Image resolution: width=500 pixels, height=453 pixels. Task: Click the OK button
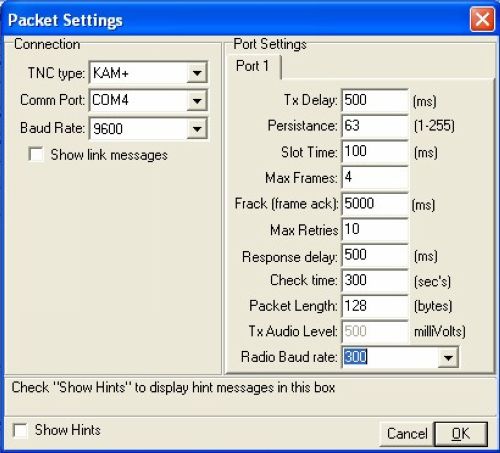461,434
